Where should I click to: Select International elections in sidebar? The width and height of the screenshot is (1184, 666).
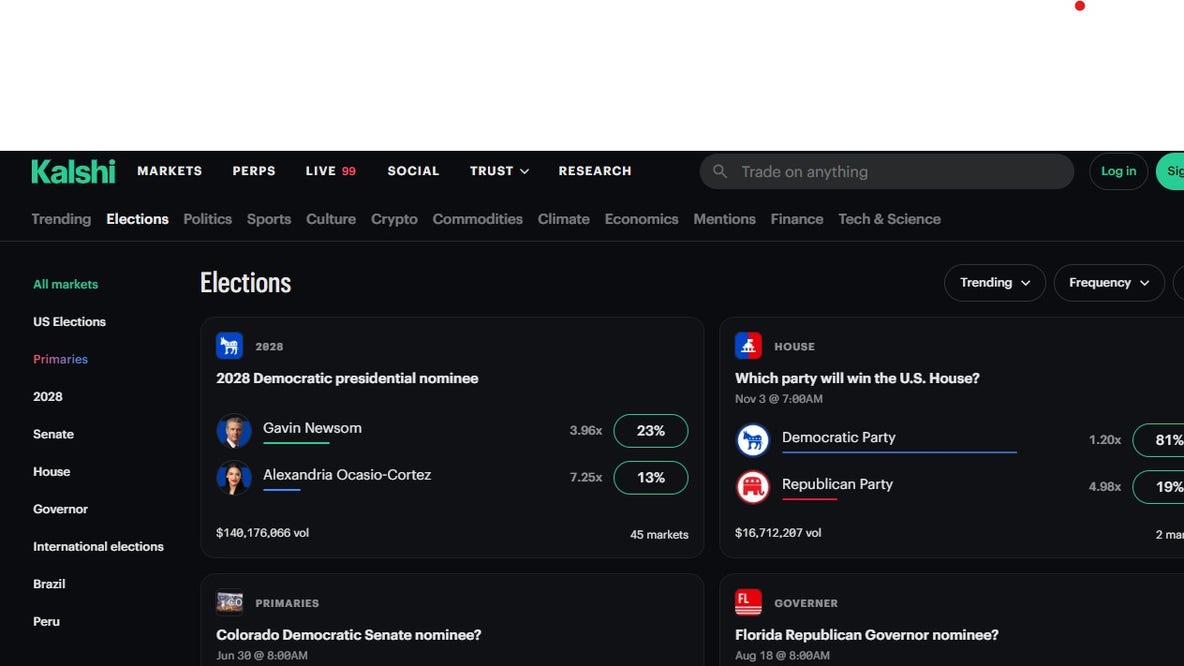98,547
